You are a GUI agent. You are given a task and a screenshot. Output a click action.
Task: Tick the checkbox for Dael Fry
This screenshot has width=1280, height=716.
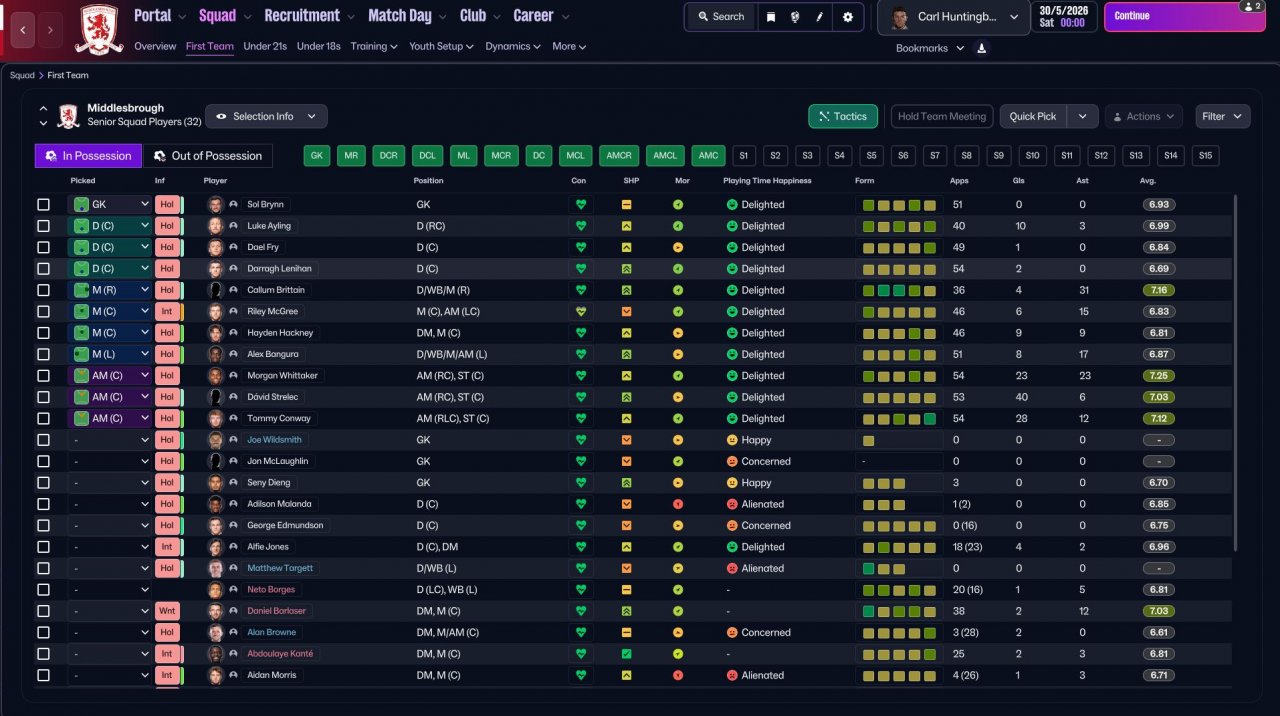(43, 247)
